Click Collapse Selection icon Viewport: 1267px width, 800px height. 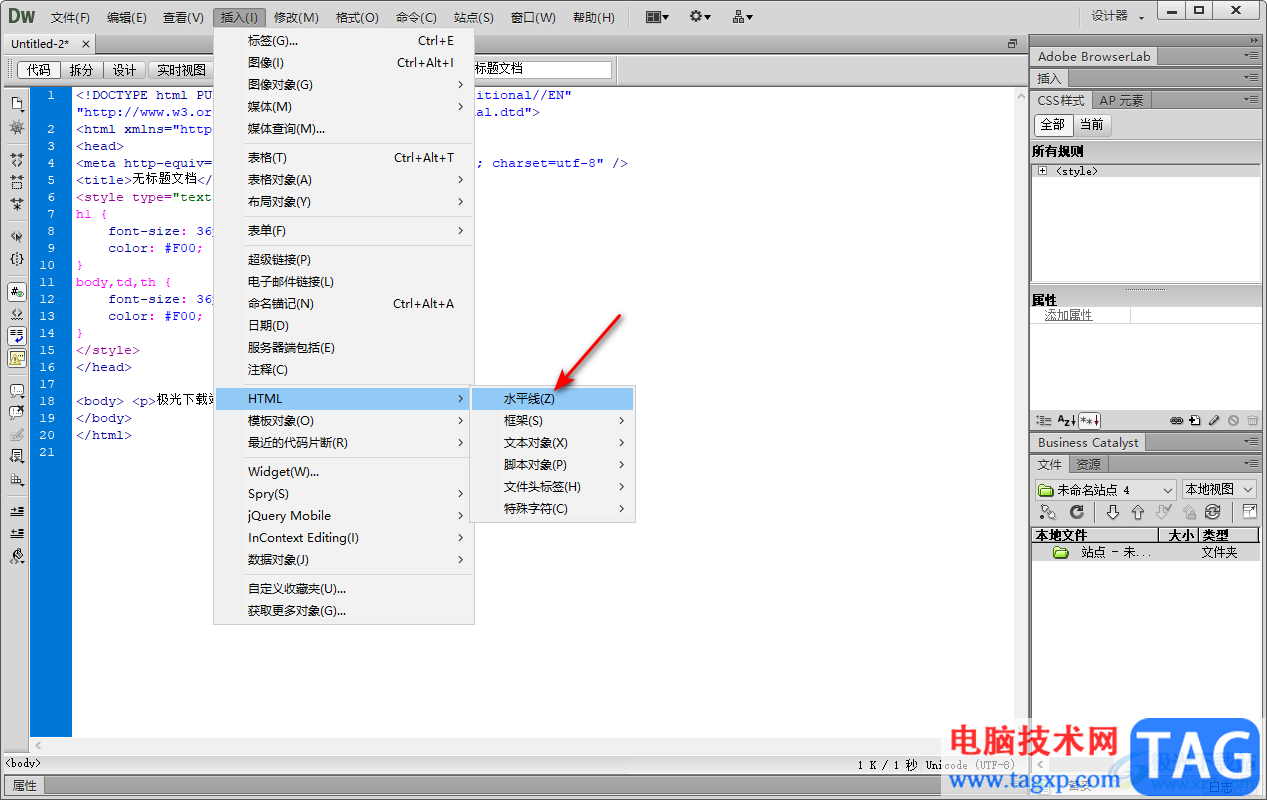17,182
